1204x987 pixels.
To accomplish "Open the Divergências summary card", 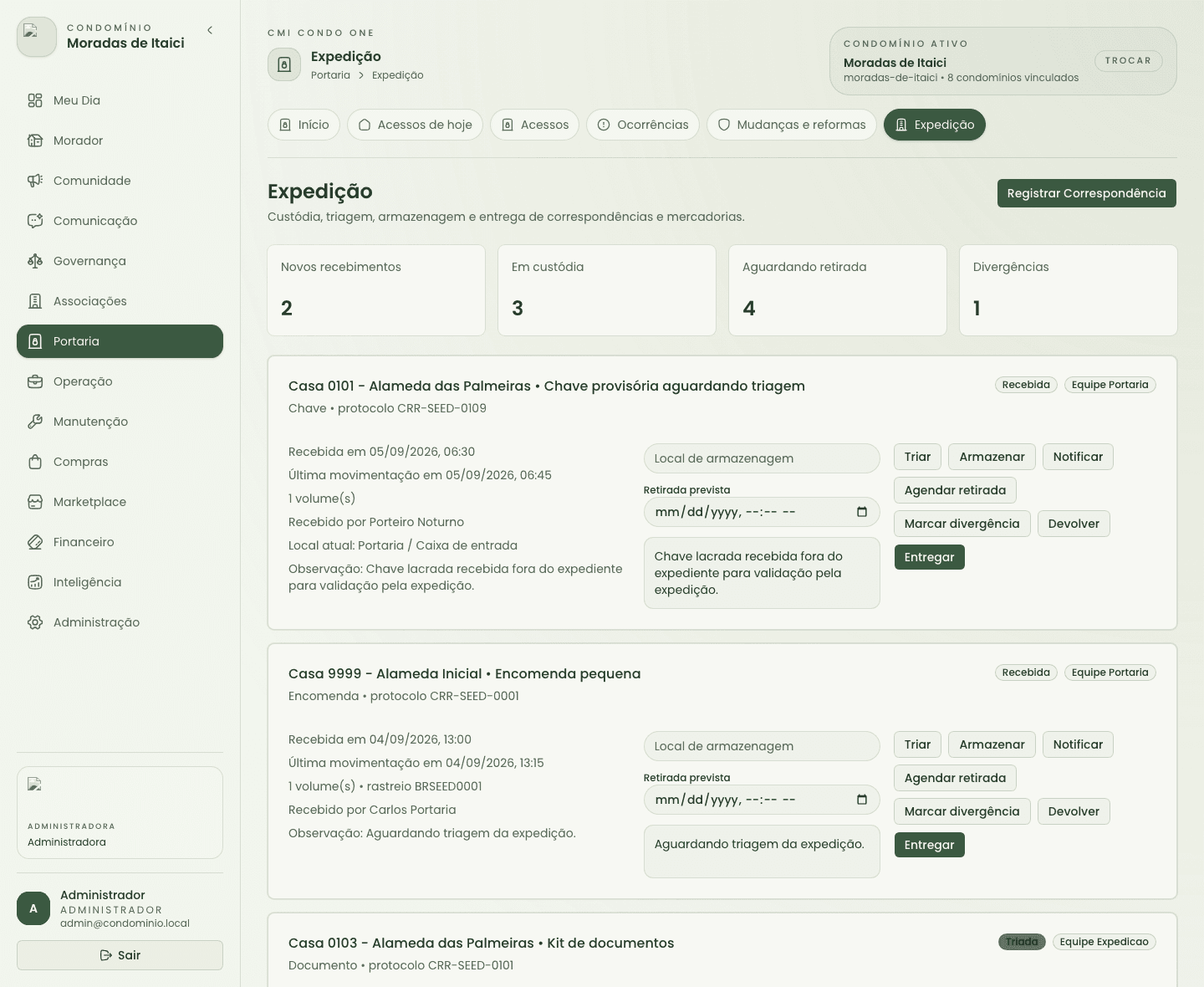I will pos(1069,290).
